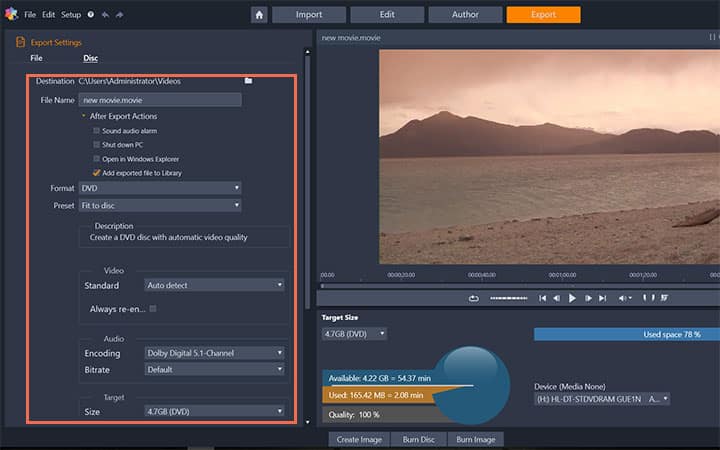The height and width of the screenshot is (450, 720).
Task: Open the Format DVD dropdown
Action: tap(160, 188)
